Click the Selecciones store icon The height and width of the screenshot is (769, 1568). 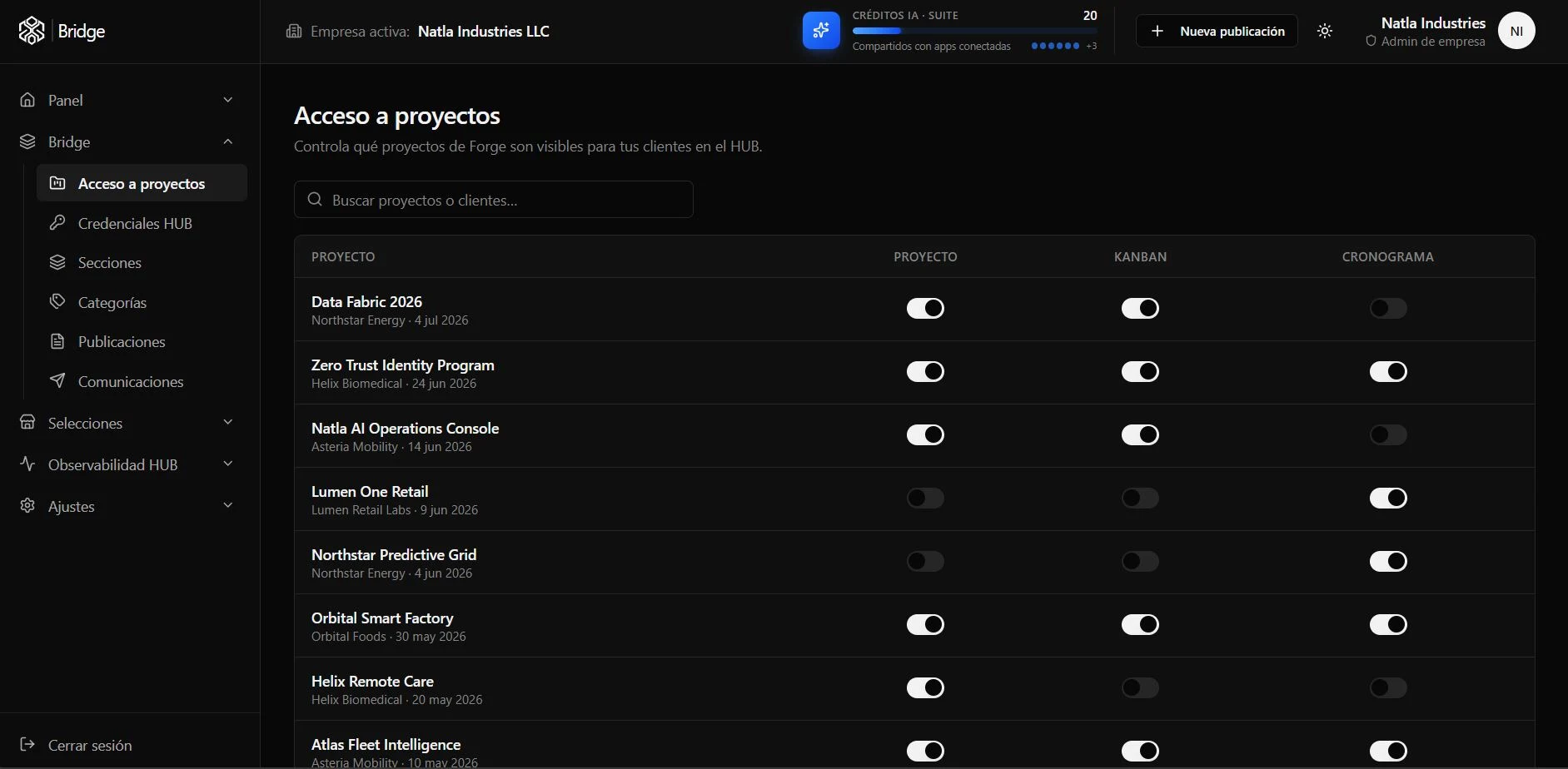tap(27, 422)
